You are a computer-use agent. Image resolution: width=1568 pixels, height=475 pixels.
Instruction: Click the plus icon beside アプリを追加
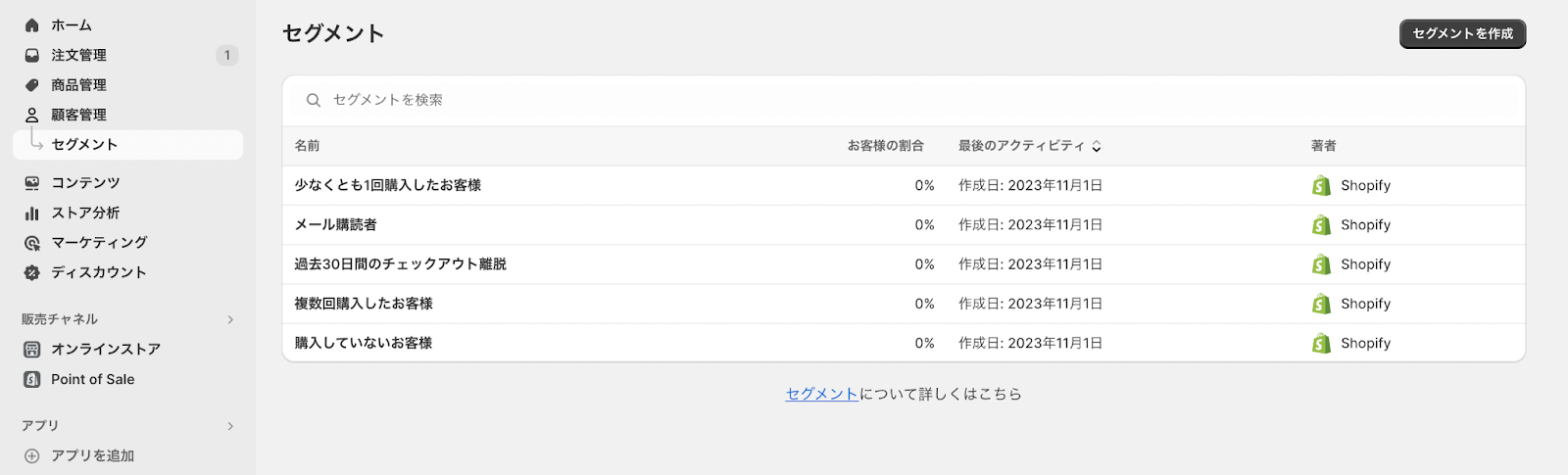pos(32,456)
